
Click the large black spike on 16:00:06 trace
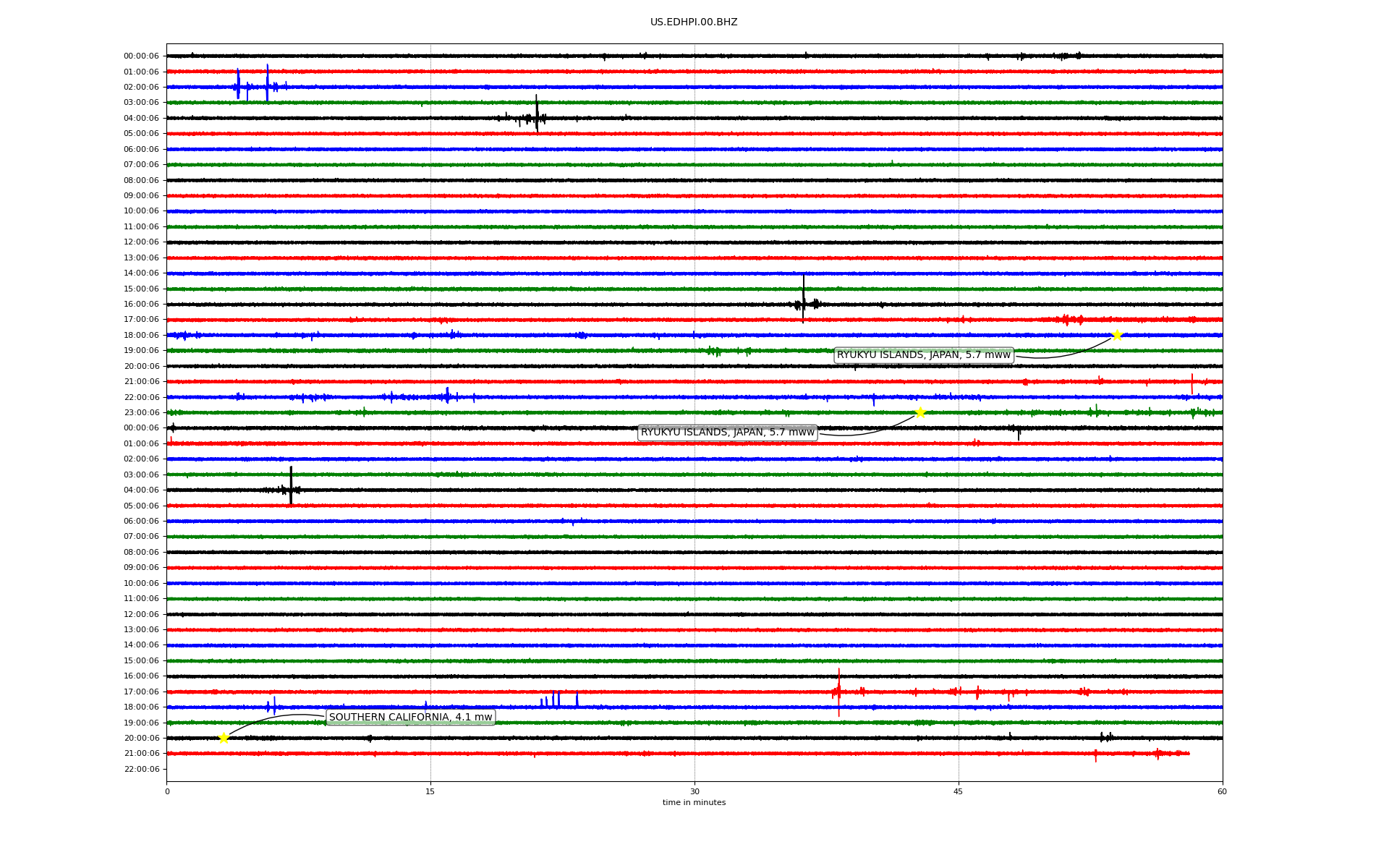(x=803, y=298)
